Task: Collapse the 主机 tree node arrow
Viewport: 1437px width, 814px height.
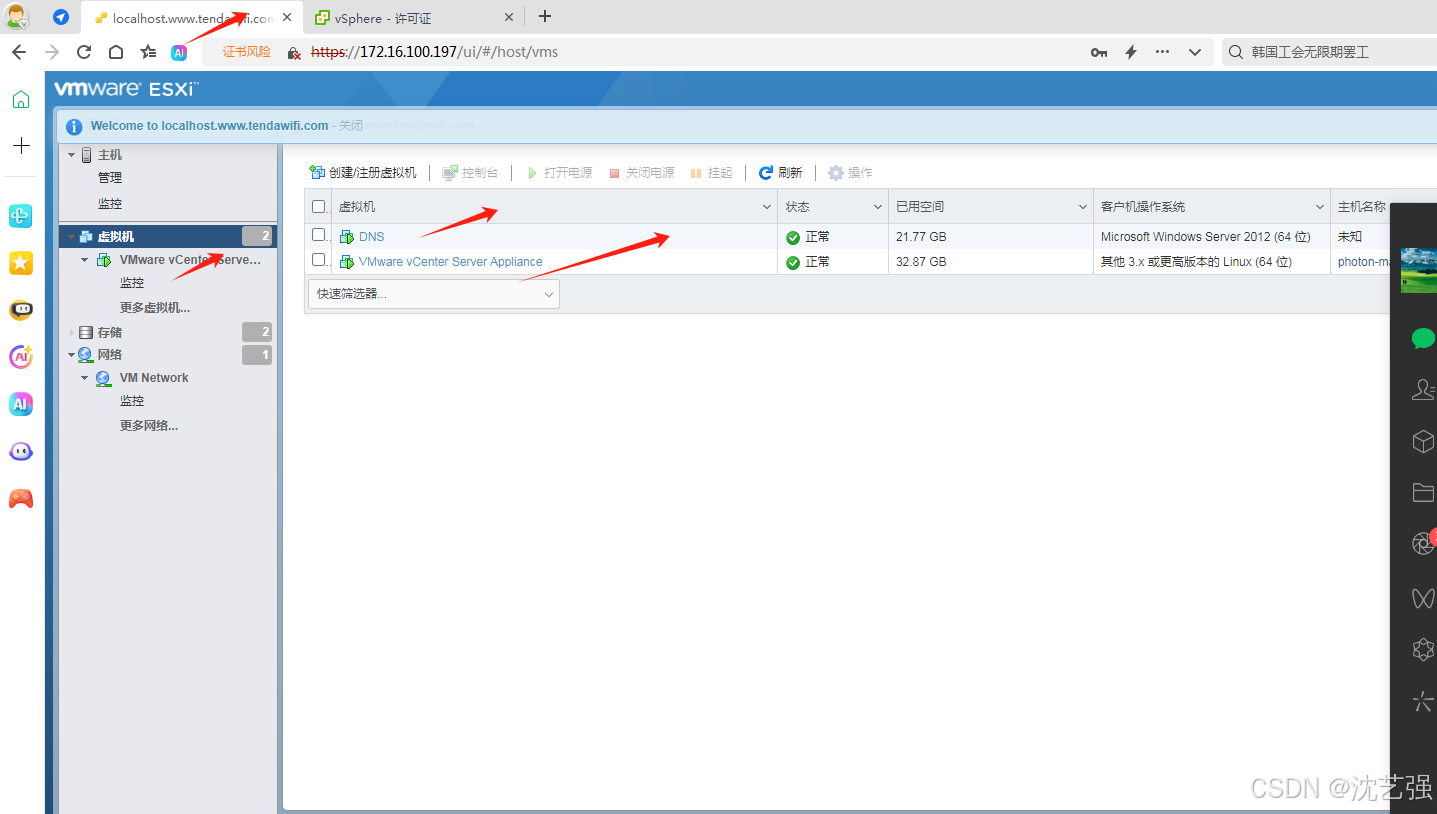Action: (71, 155)
